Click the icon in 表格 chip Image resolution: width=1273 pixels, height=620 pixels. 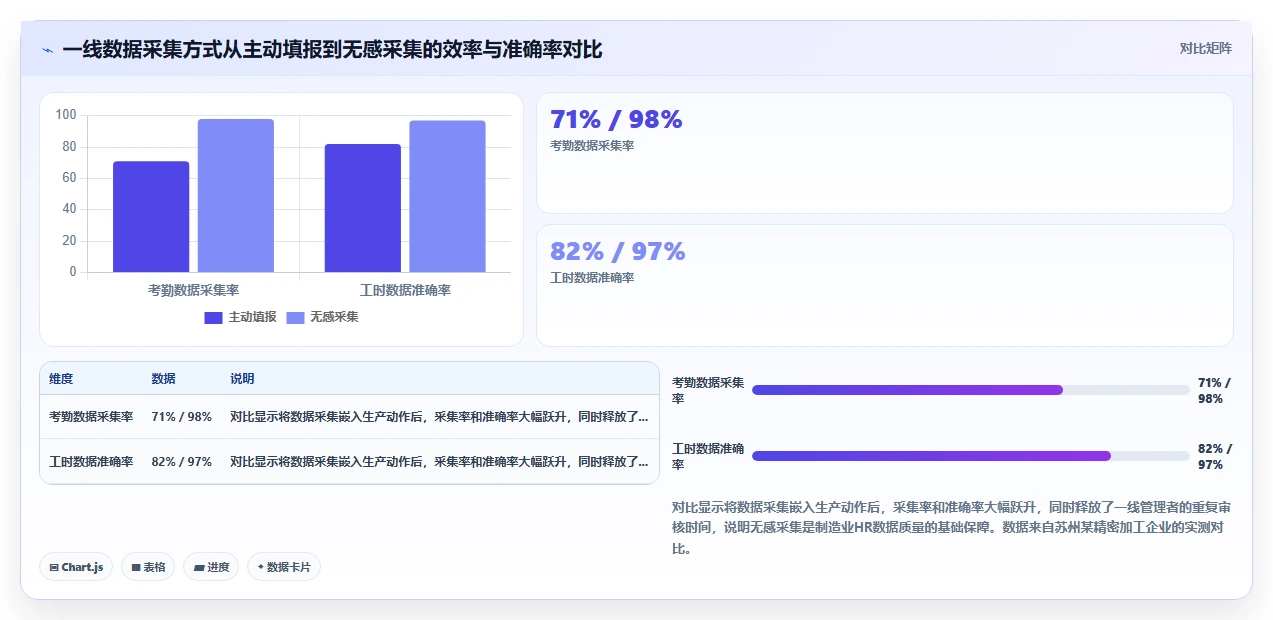[136, 568]
